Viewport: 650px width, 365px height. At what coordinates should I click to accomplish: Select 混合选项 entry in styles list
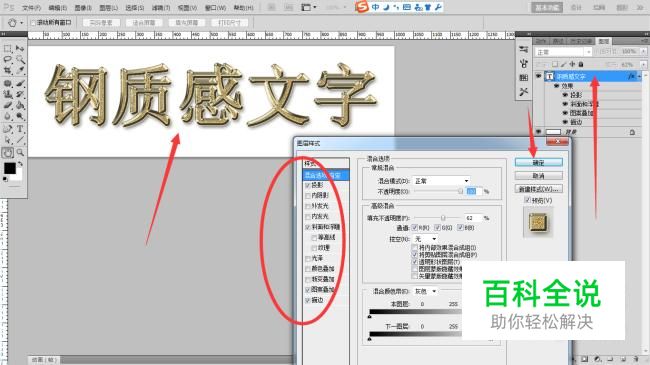tap(326, 175)
